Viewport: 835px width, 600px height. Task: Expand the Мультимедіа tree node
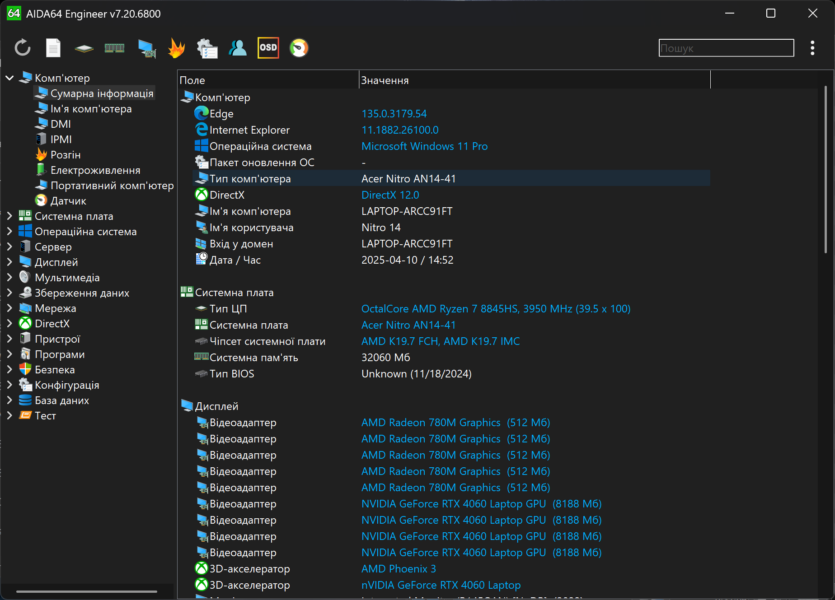pyautogui.click(x=9, y=277)
